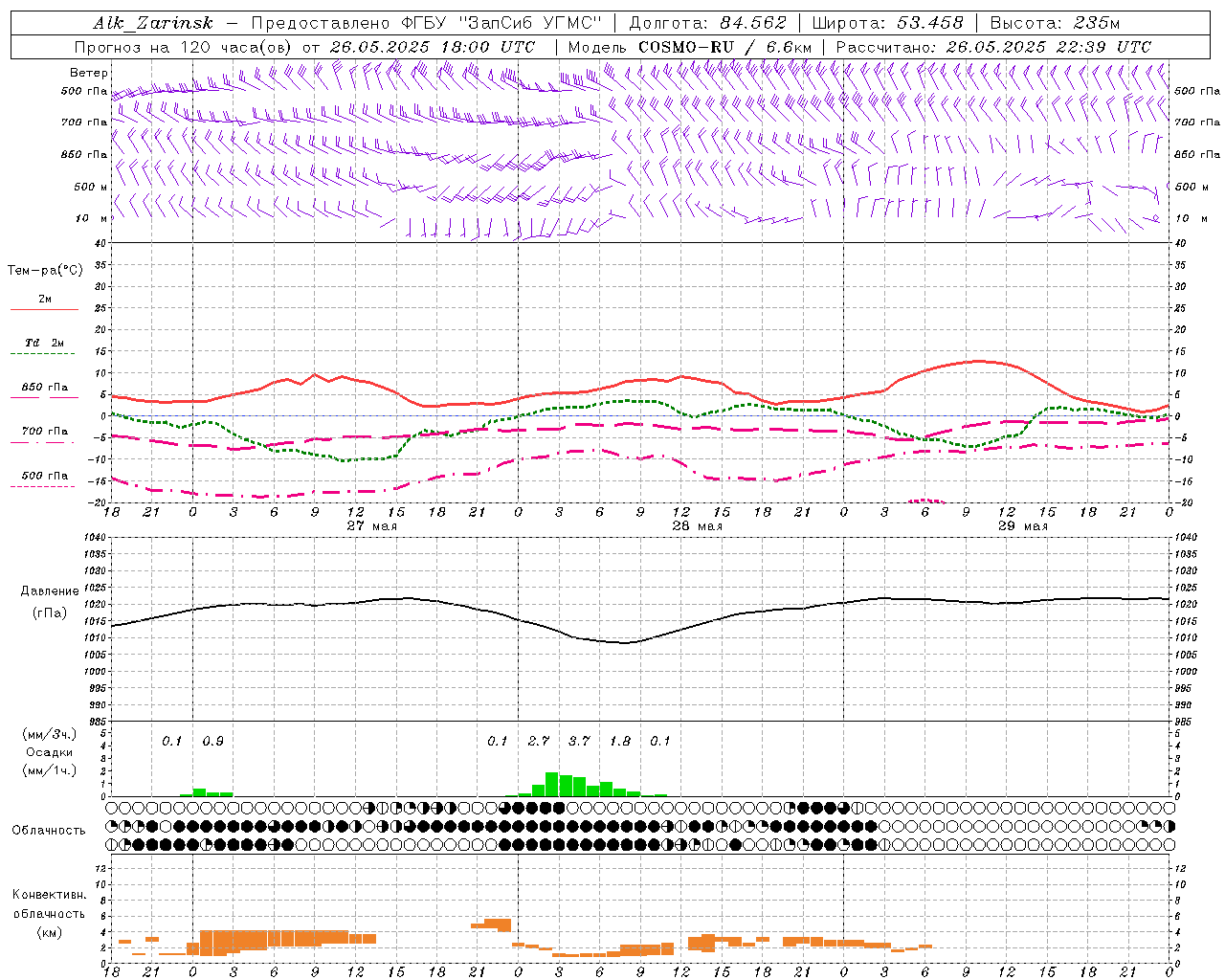Click the "Широта: 53.458" header field
The width and height of the screenshot is (1225, 980).
point(887,23)
